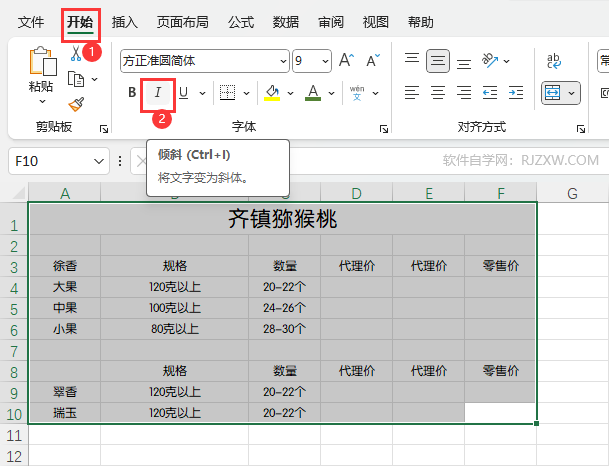The width and height of the screenshot is (609, 466).
Task: Decrease indent icon
Action: point(490,92)
